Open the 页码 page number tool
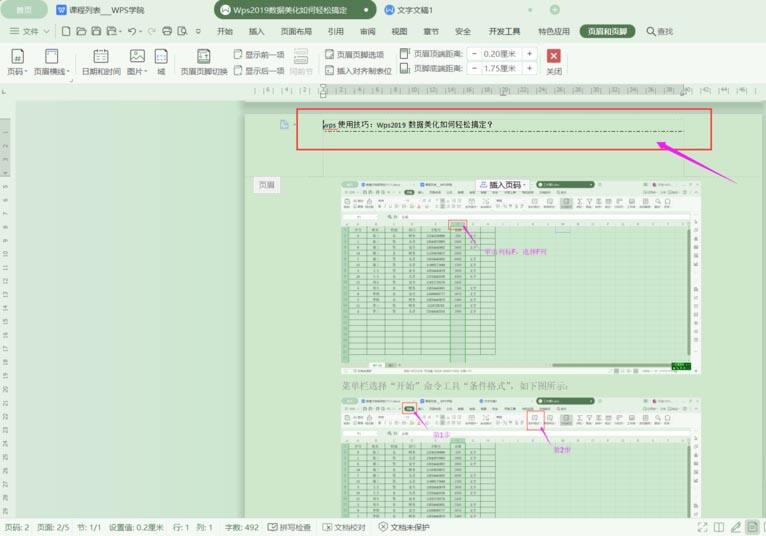The width and height of the screenshot is (766, 536). click(x=17, y=62)
